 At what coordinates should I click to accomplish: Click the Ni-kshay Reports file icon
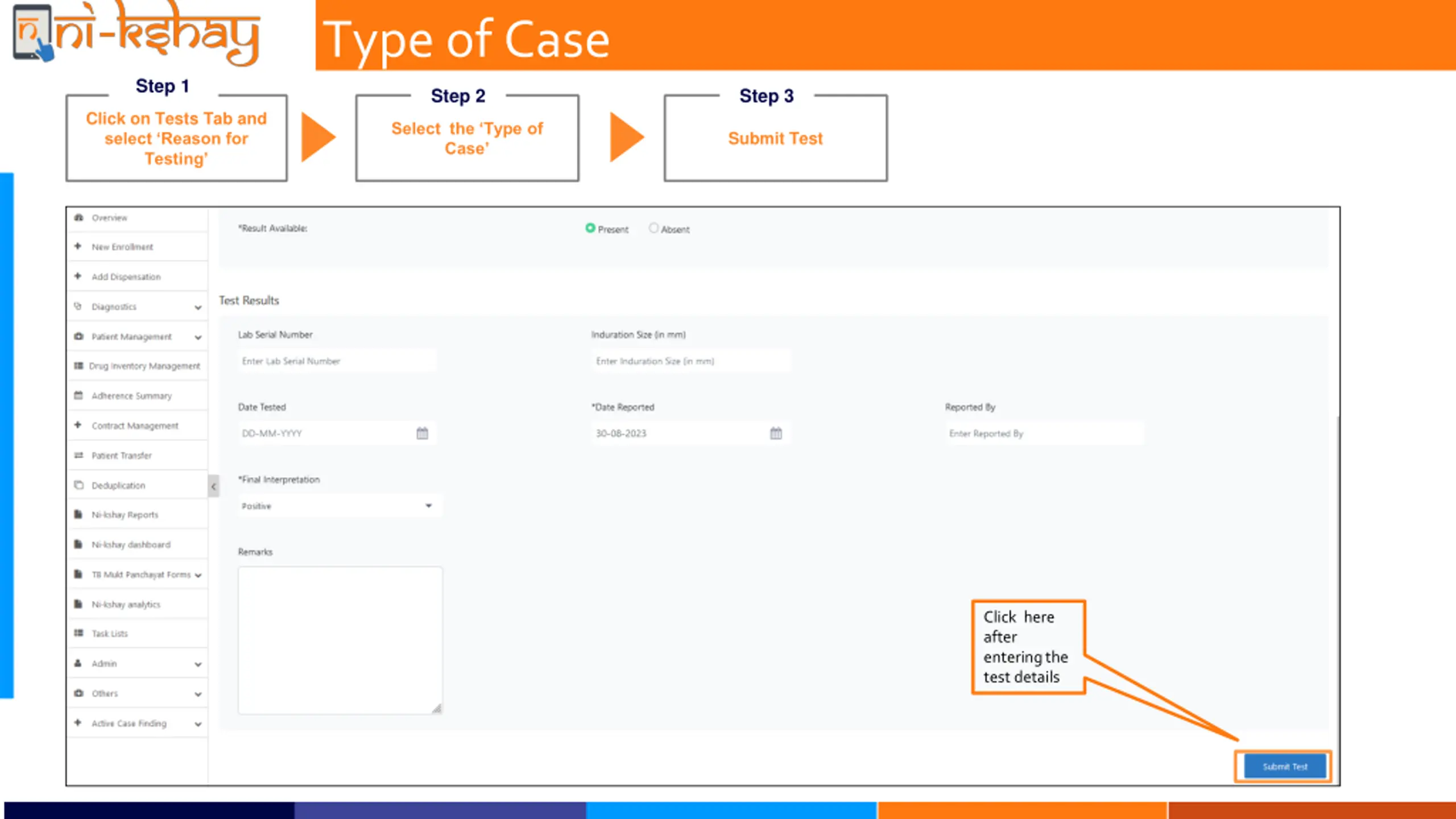78,515
